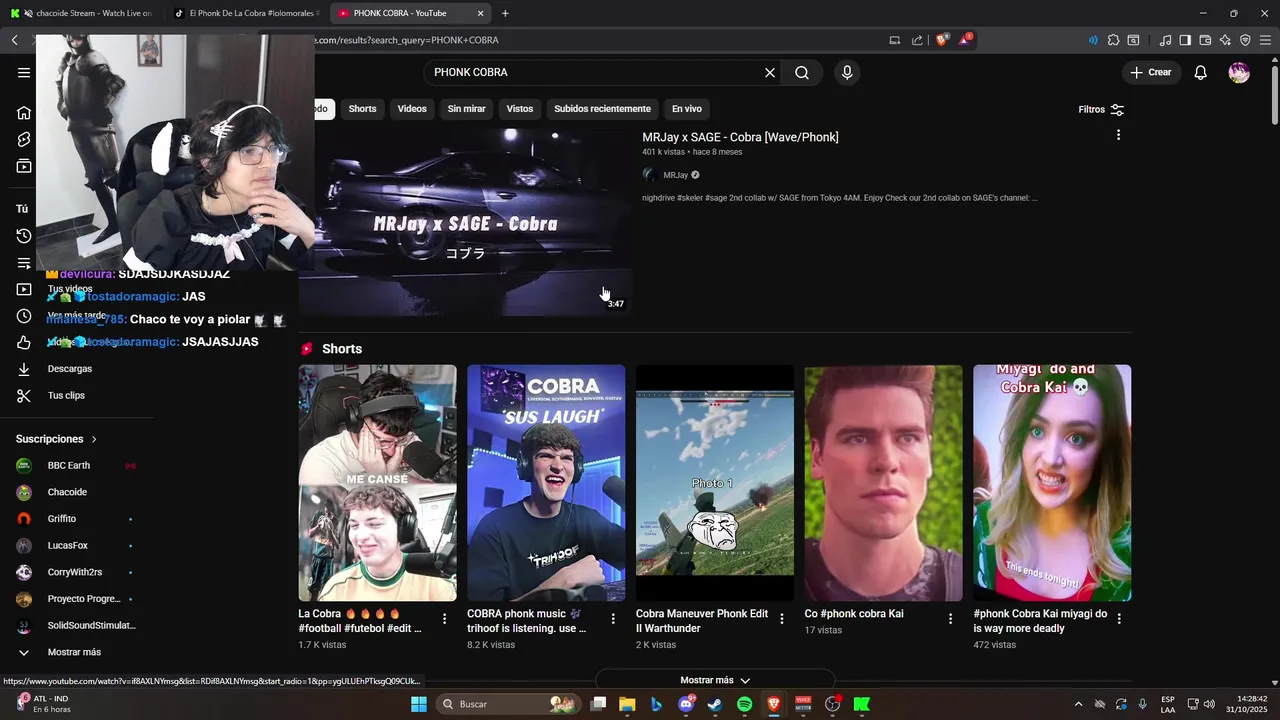Toggle the Sin mirar filter chip
The height and width of the screenshot is (720, 1280).
(466, 108)
